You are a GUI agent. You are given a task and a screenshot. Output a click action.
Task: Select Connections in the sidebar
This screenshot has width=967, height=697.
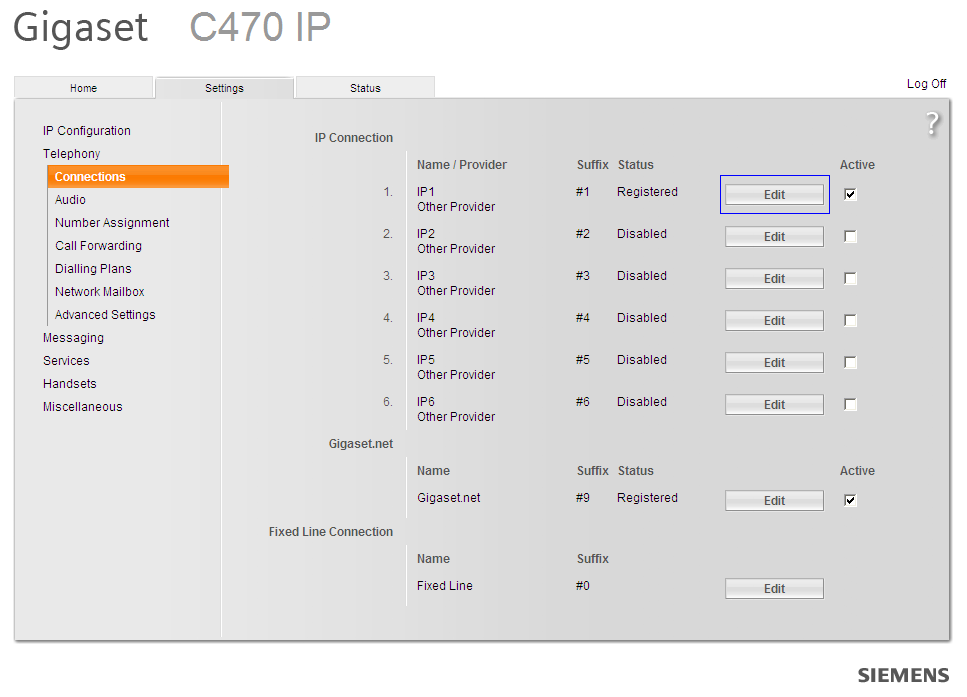(138, 176)
